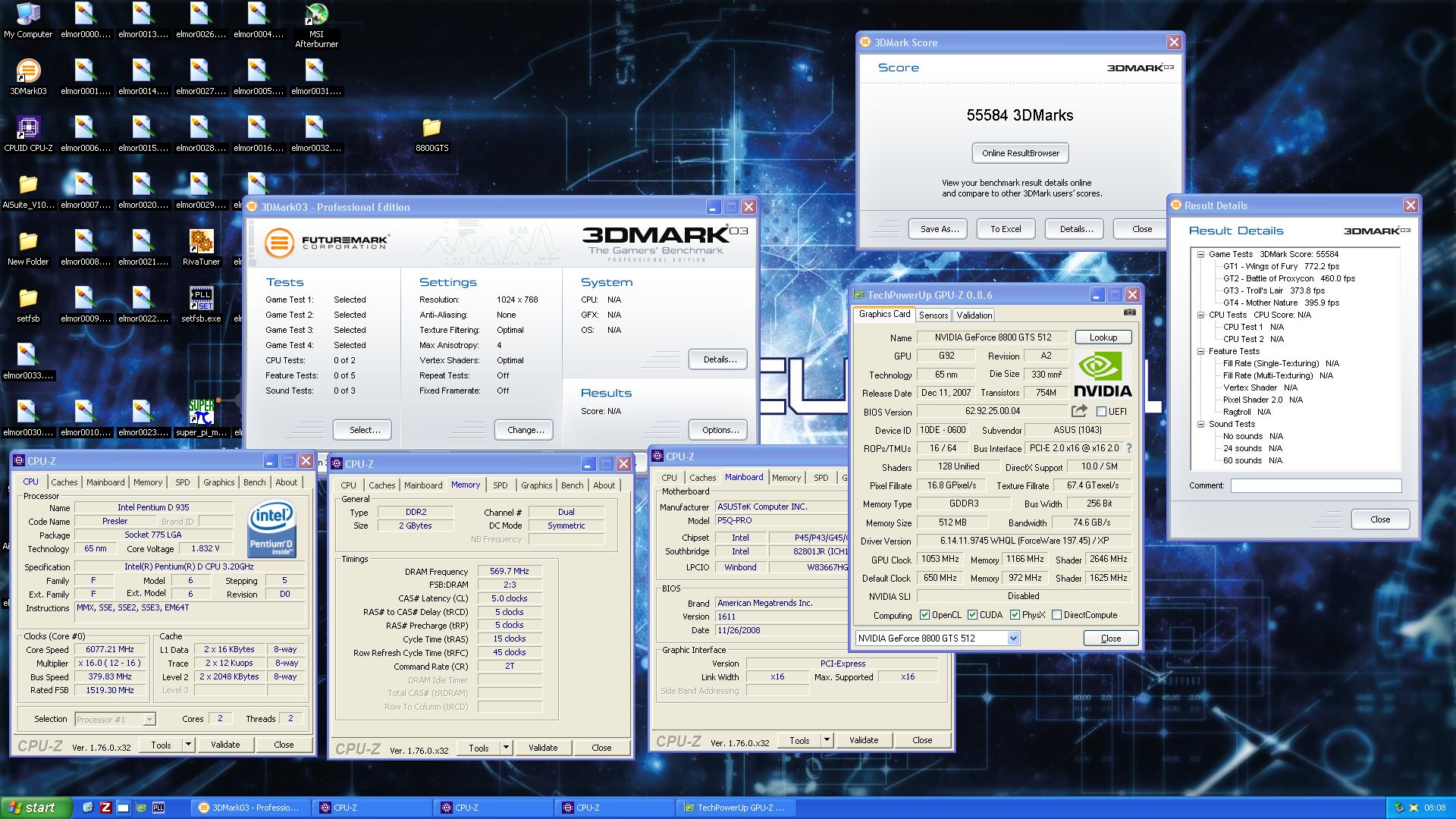Click the 08:08 clock in the system tray
Image resolution: width=1456 pixels, height=819 pixels.
click(x=1435, y=808)
